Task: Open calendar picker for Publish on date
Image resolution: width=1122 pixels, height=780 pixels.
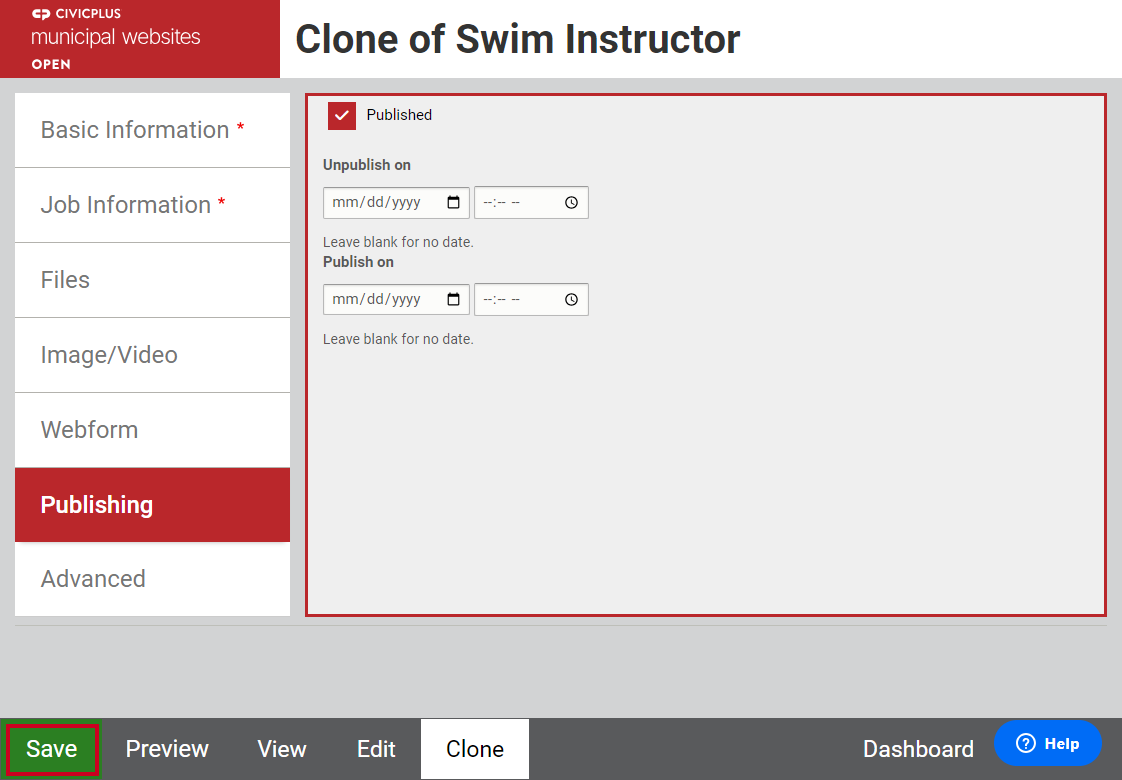Action: (453, 300)
